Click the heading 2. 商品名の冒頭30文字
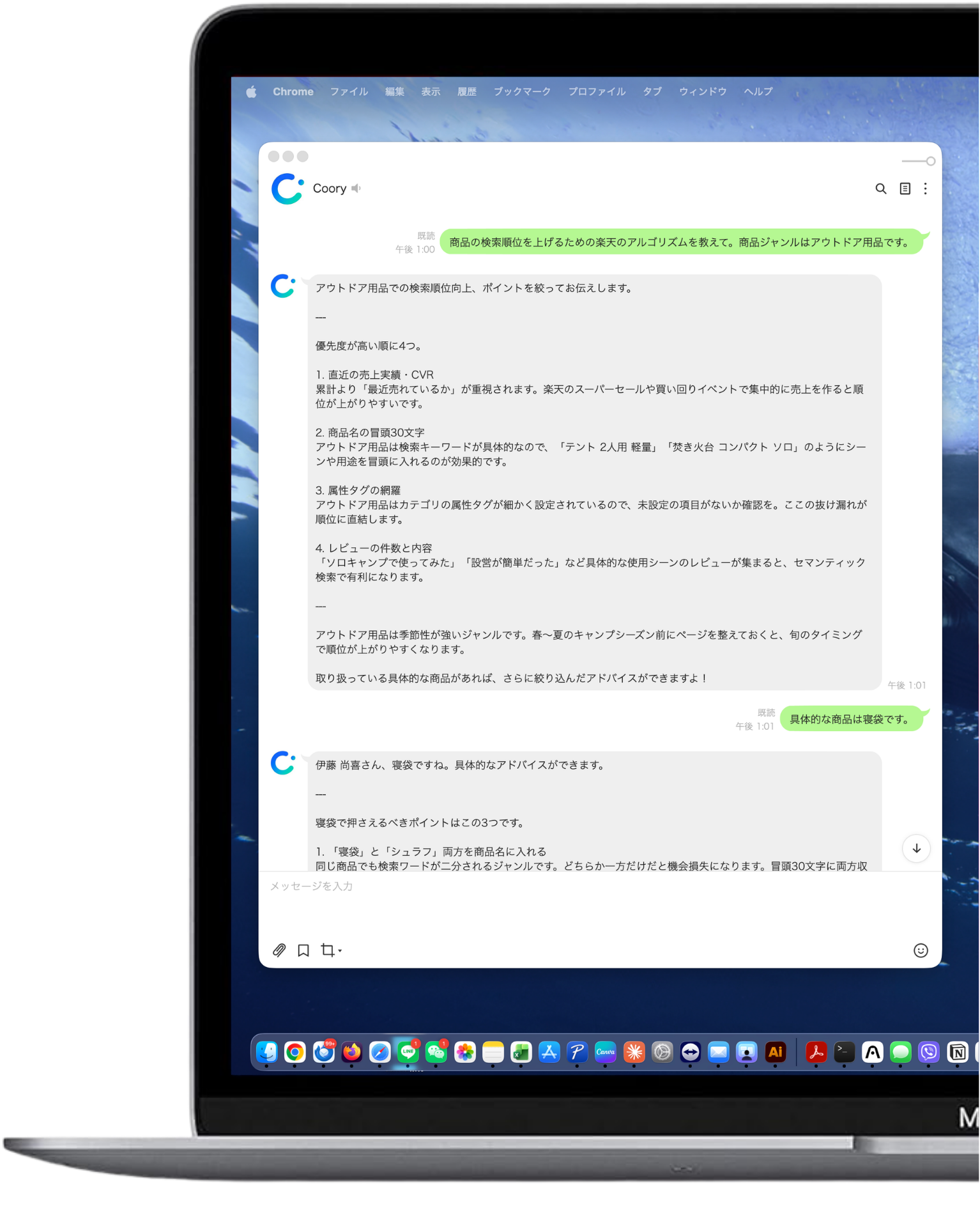980x1206 pixels. click(x=370, y=433)
